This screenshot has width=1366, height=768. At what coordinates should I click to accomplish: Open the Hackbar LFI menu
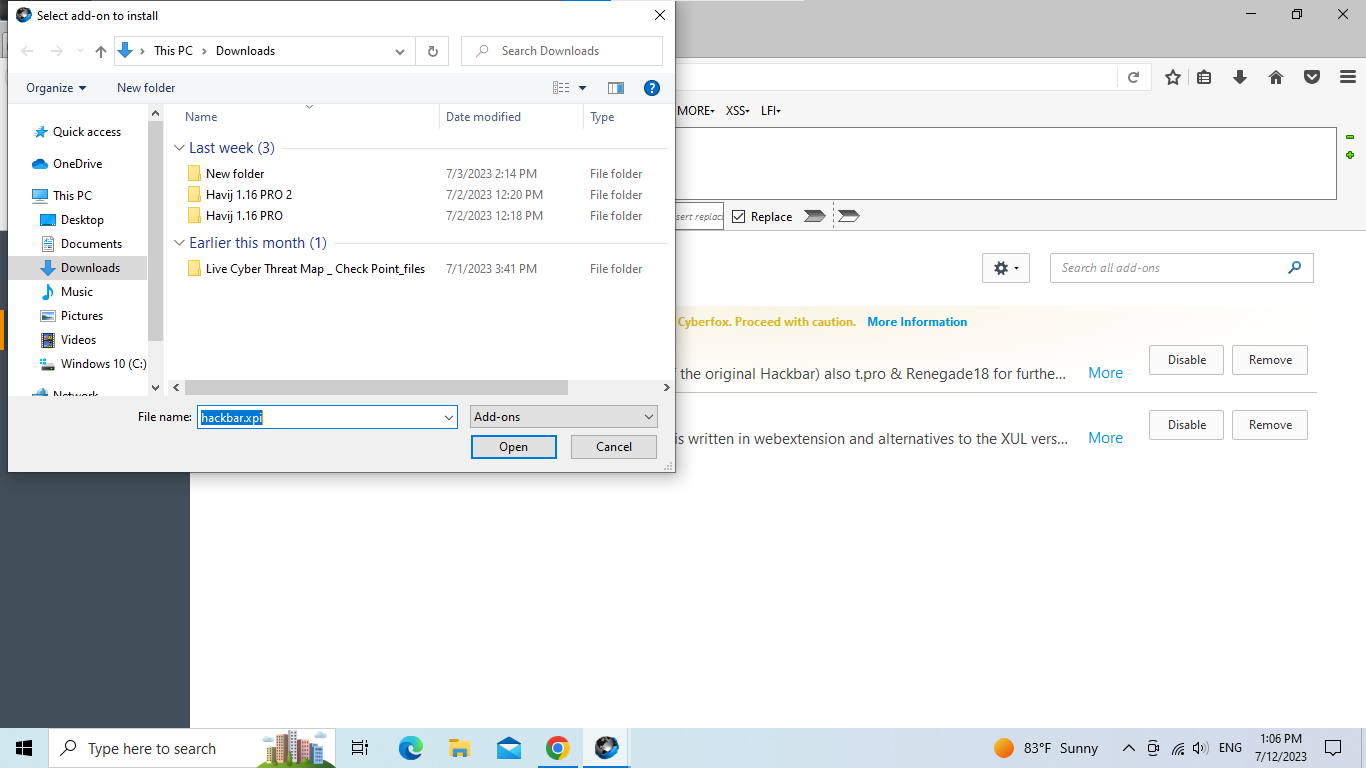[x=770, y=111]
